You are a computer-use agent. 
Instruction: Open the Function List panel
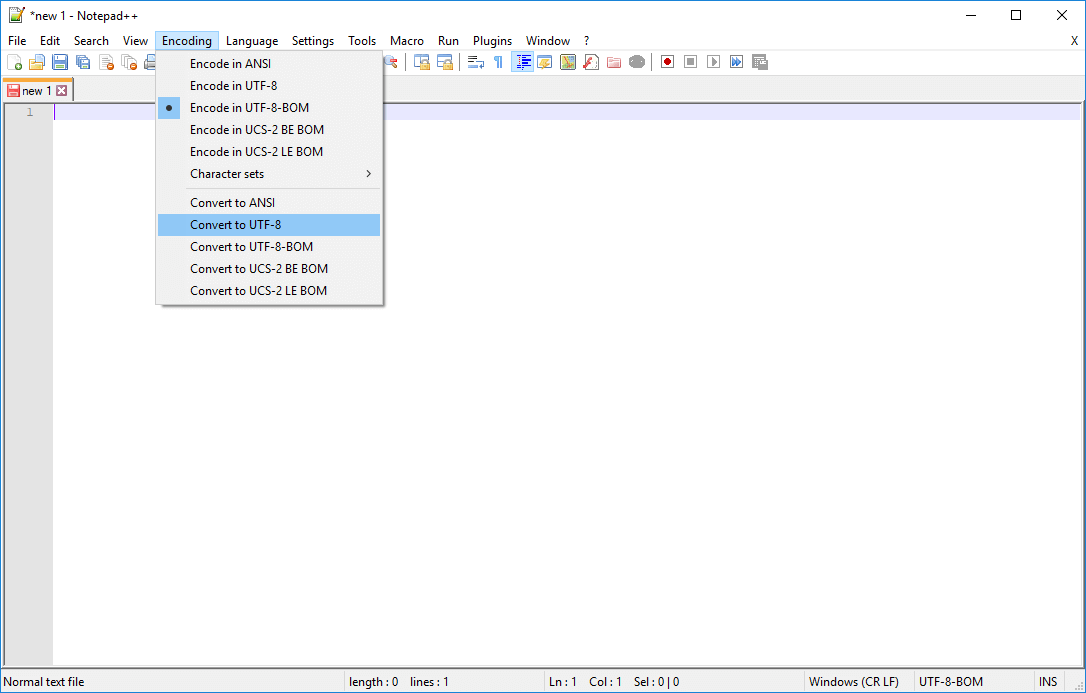point(590,61)
